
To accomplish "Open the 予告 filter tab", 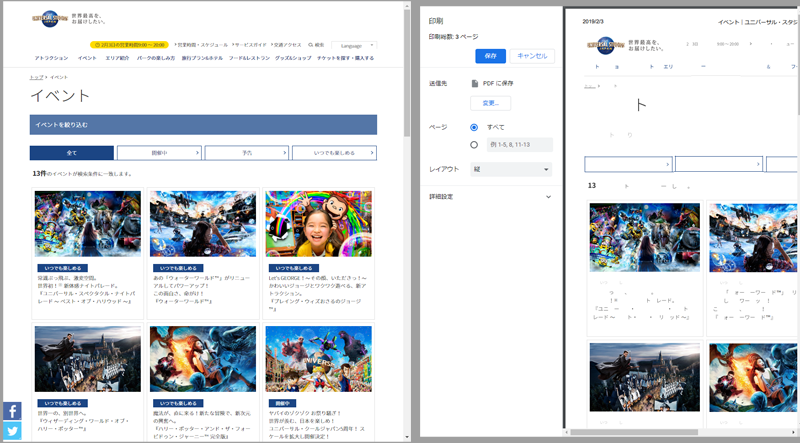I will pyautogui.click(x=247, y=153).
